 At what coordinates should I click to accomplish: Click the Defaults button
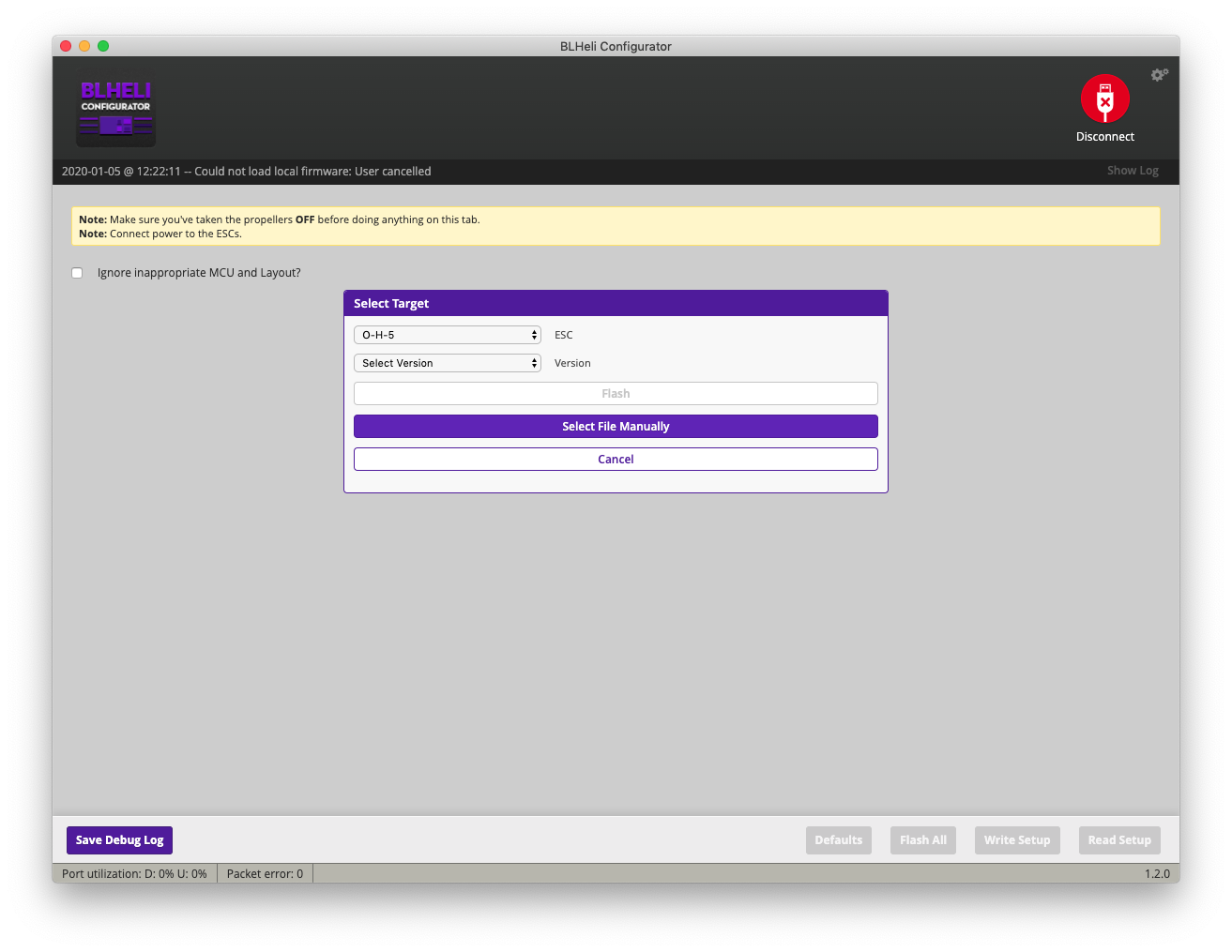[x=839, y=840]
